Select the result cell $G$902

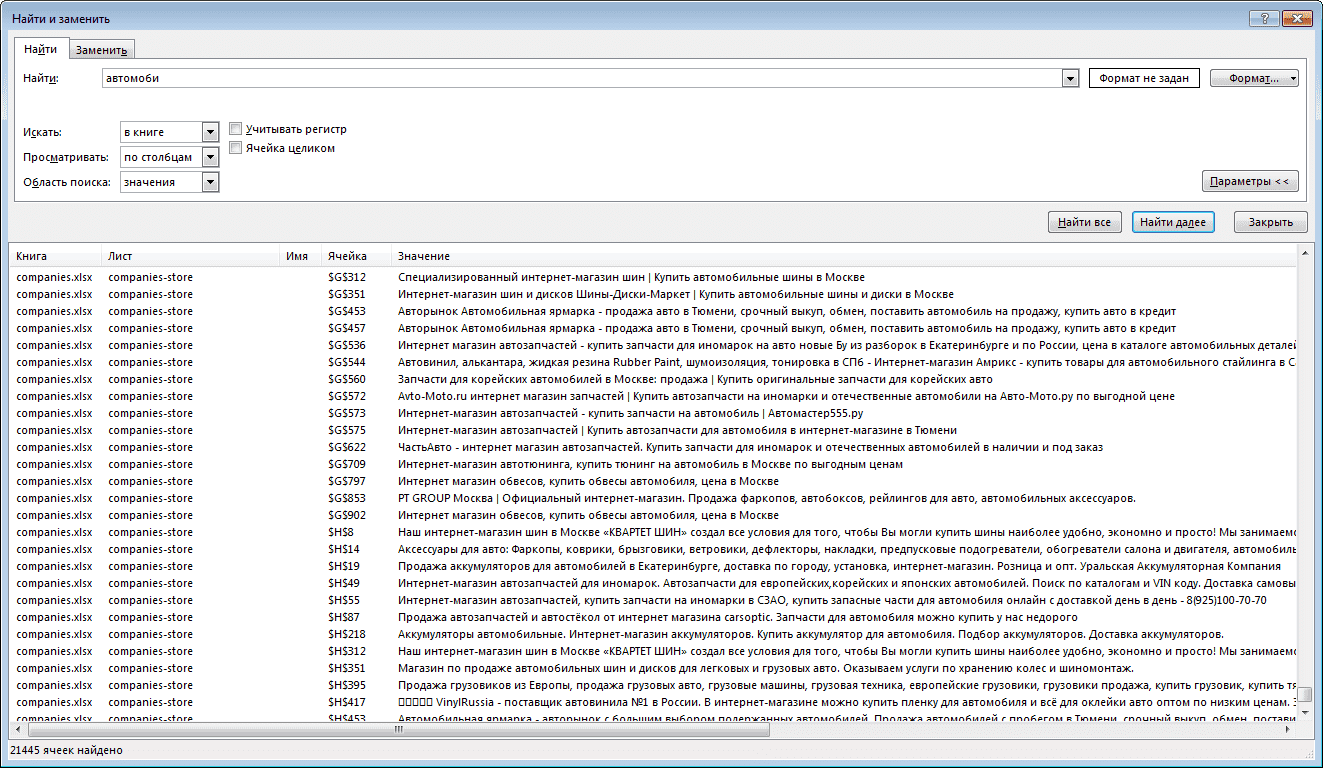(347, 515)
